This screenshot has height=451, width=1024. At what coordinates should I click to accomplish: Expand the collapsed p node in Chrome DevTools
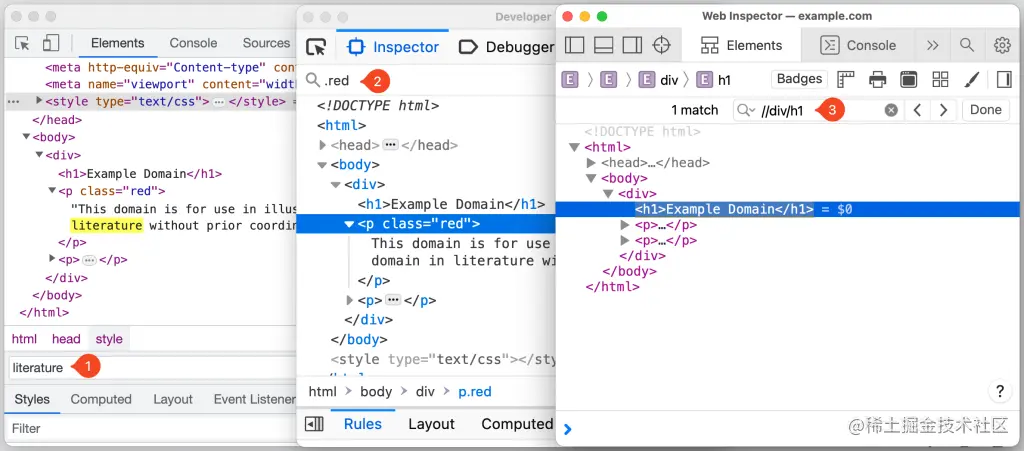tap(52, 259)
